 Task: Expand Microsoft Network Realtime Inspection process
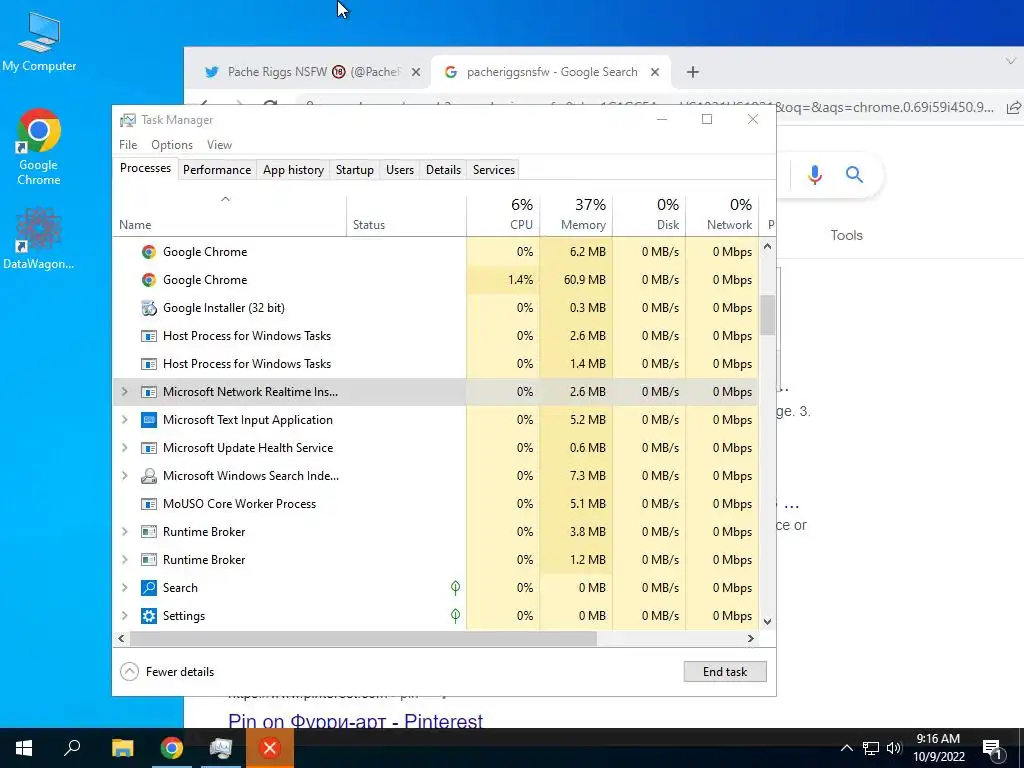click(125, 392)
